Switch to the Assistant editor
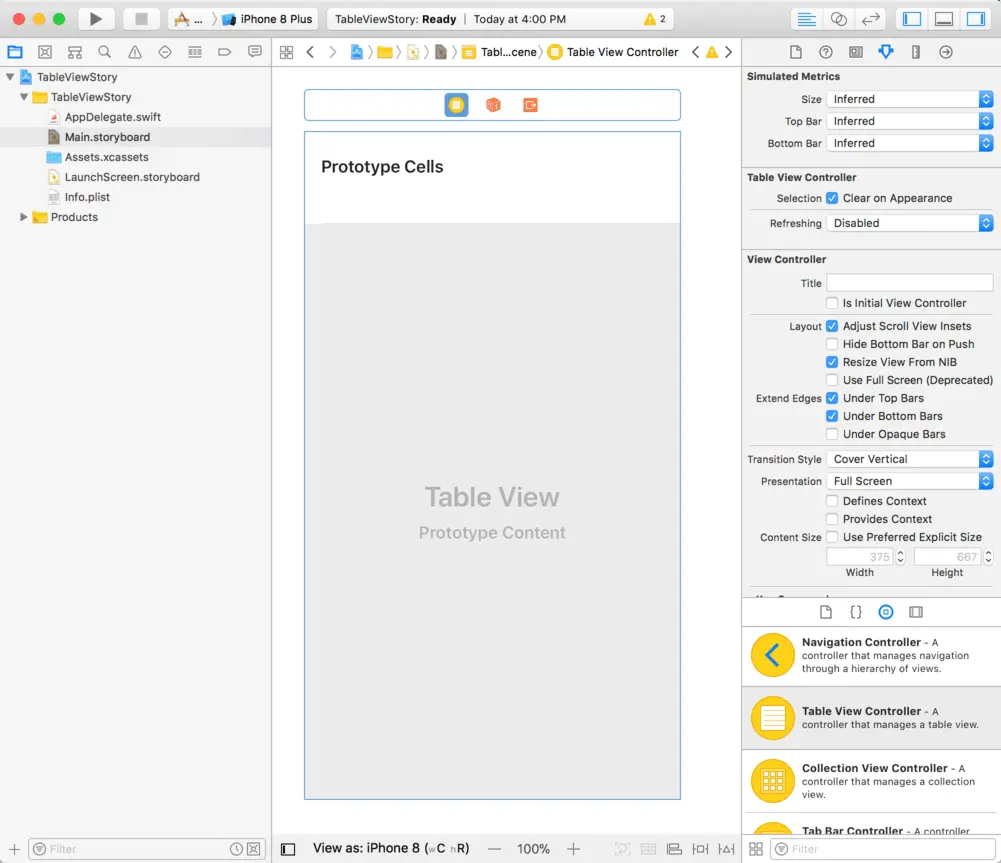The width and height of the screenshot is (1001, 863). click(839, 19)
